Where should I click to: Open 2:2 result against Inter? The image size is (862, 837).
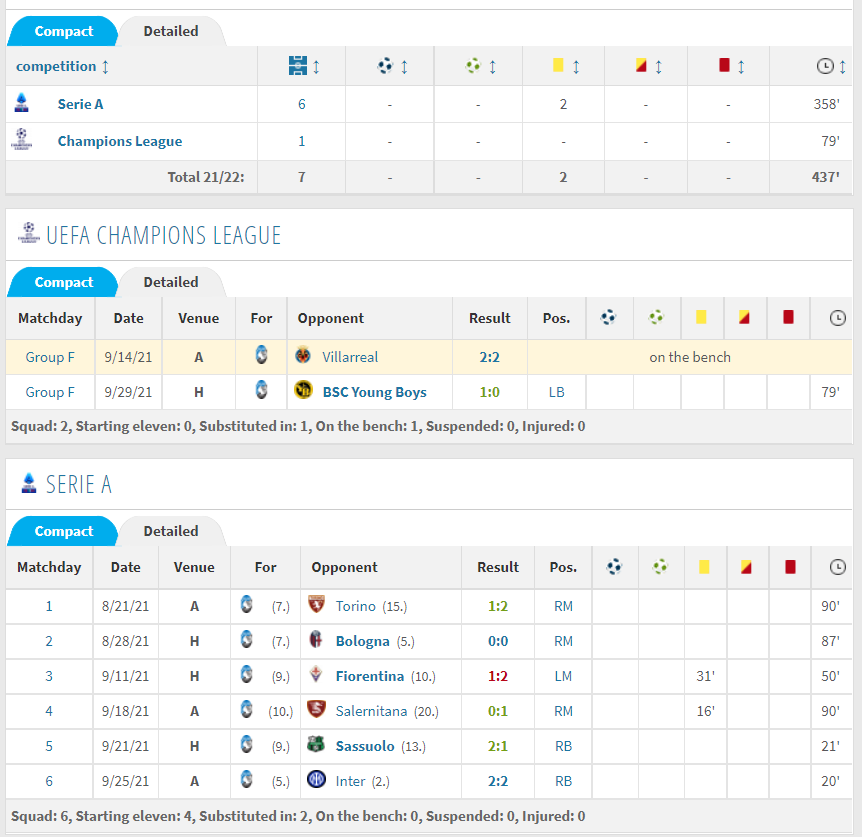pyautogui.click(x=498, y=781)
